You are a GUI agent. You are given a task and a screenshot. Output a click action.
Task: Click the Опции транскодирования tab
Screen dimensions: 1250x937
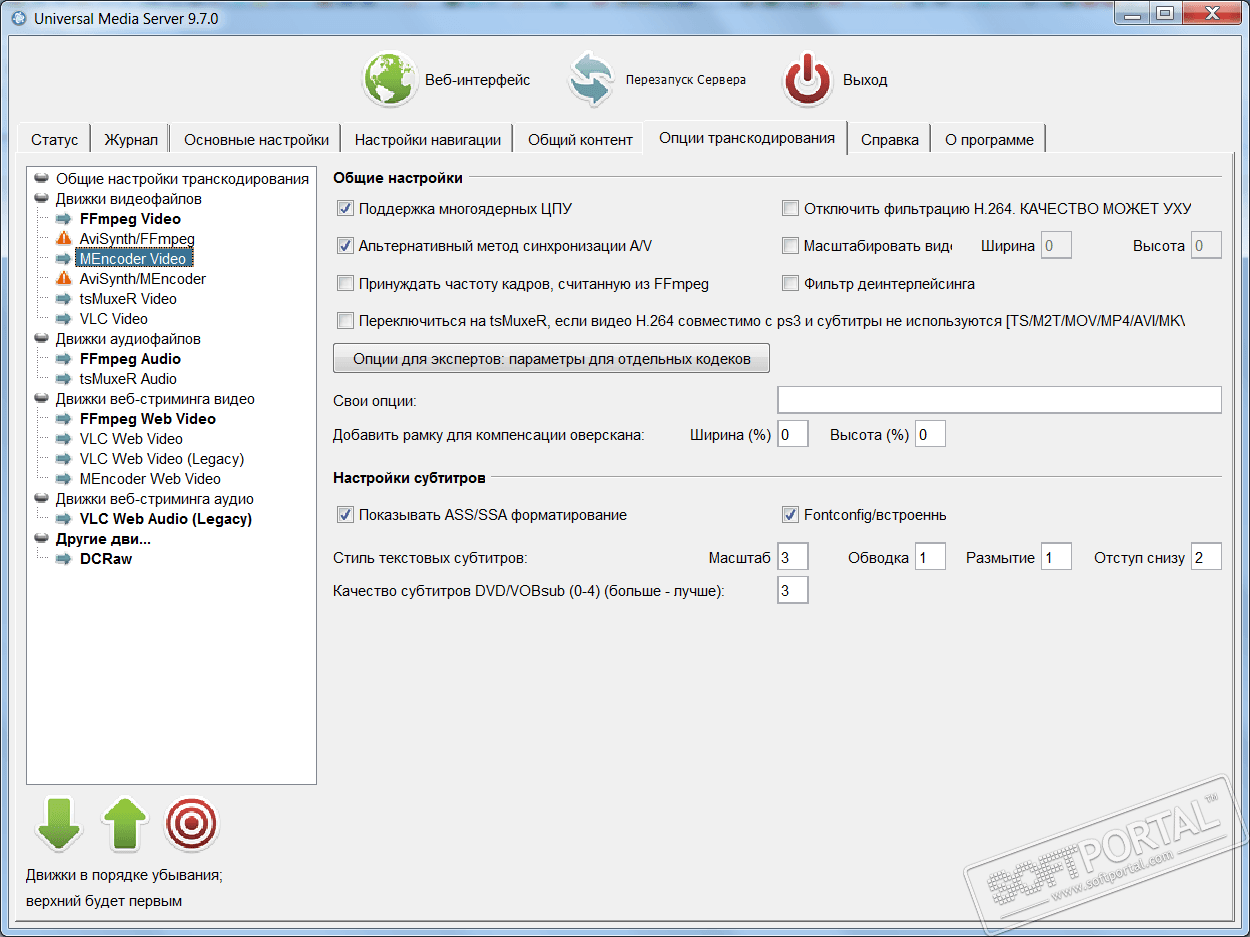pyautogui.click(x=747, y=137)
